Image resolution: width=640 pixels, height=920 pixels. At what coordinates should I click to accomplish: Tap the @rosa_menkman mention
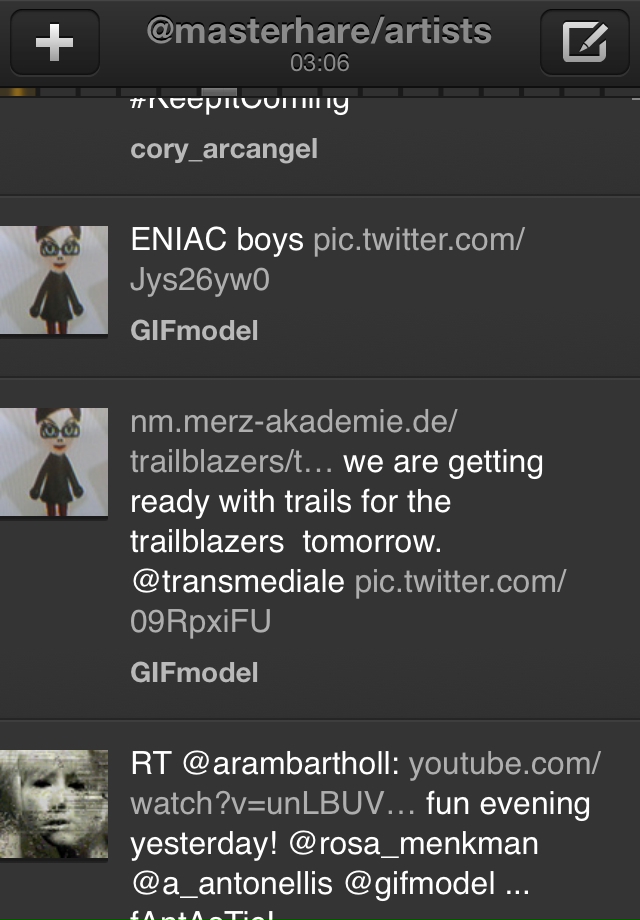414,844
